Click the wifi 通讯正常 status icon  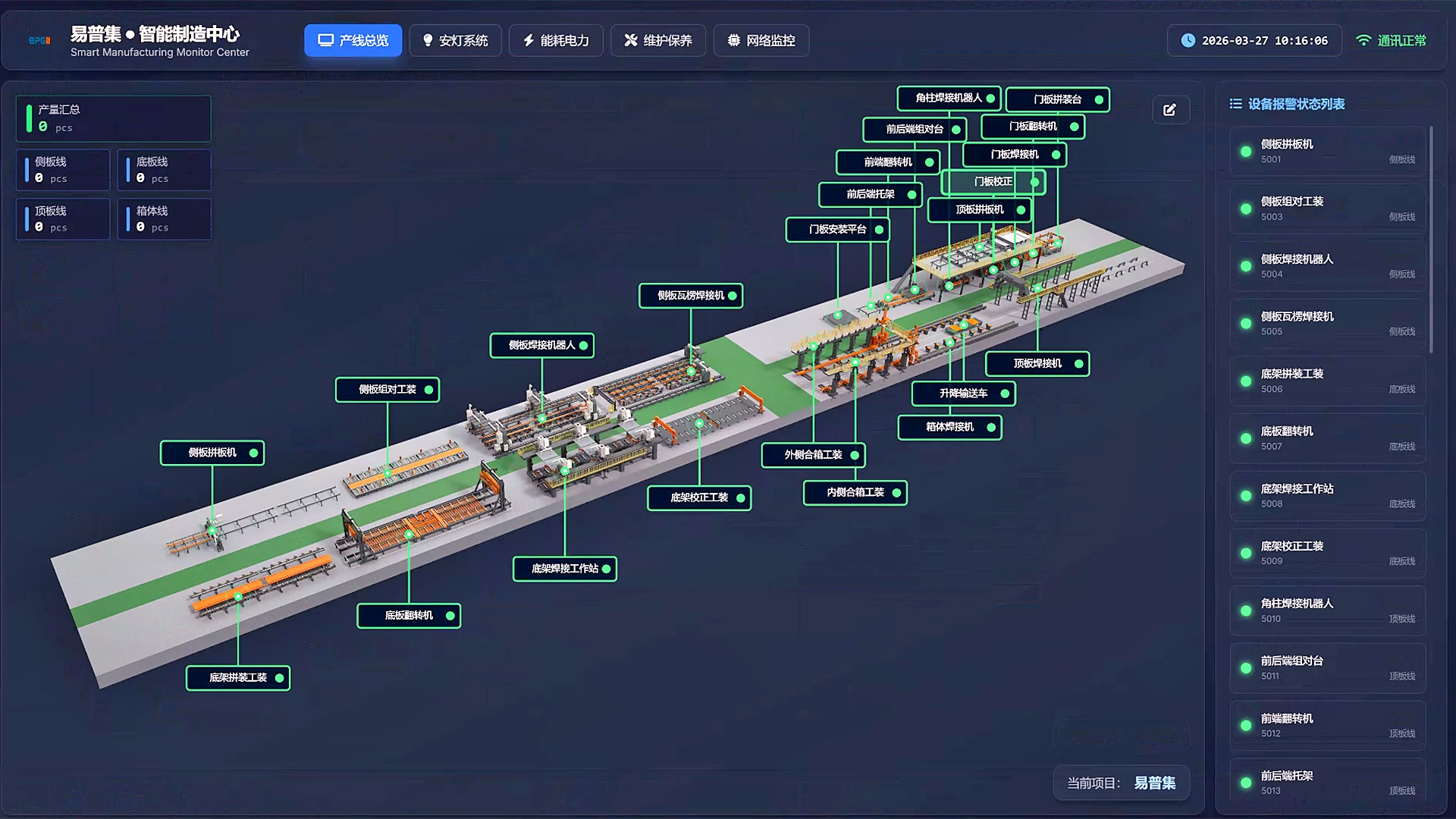click(1363, 40)
